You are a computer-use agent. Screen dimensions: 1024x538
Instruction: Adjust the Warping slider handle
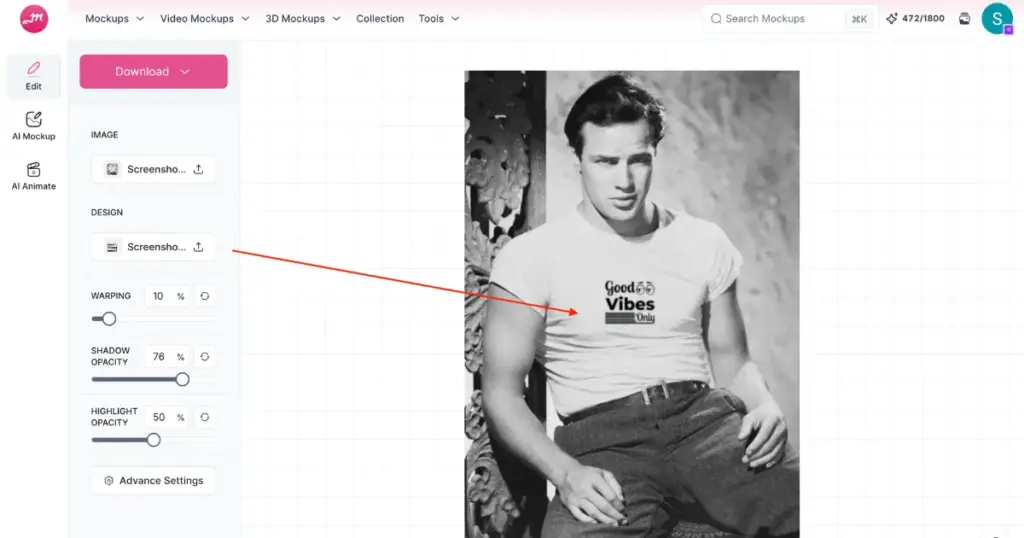(109, 319)
